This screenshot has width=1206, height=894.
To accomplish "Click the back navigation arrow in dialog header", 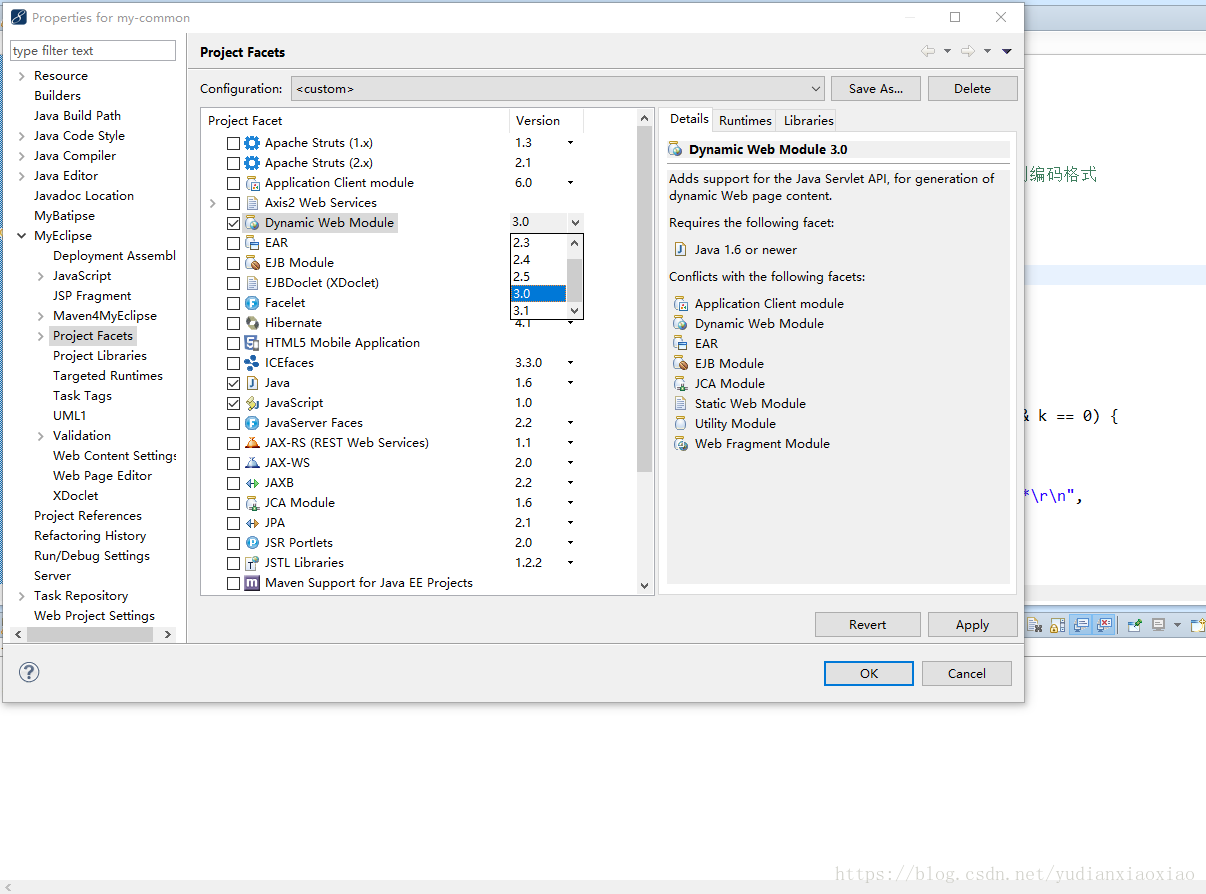I will tap(928, 51).
